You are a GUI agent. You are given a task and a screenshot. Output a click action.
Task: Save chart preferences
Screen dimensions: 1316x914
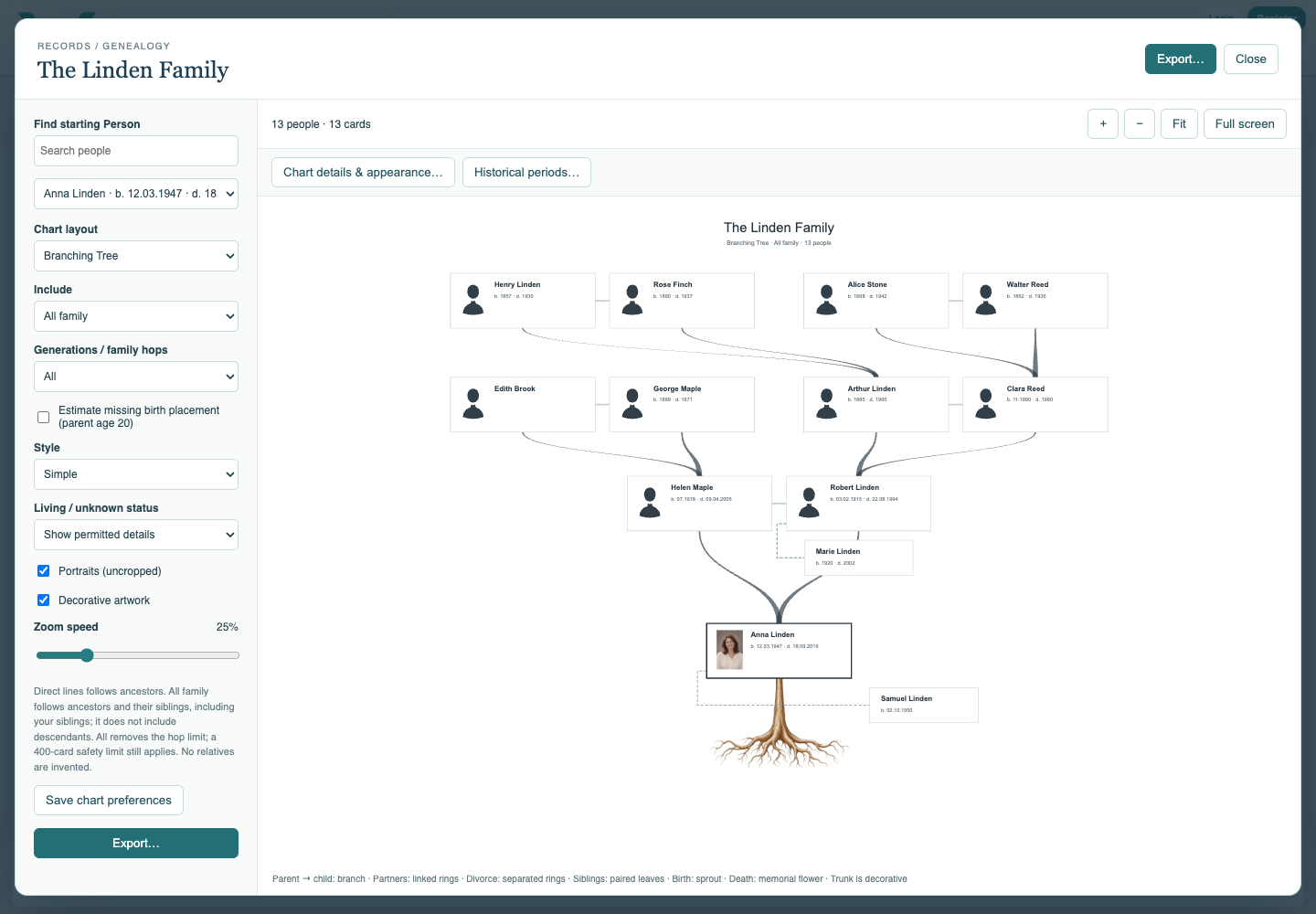coord(109,801)
